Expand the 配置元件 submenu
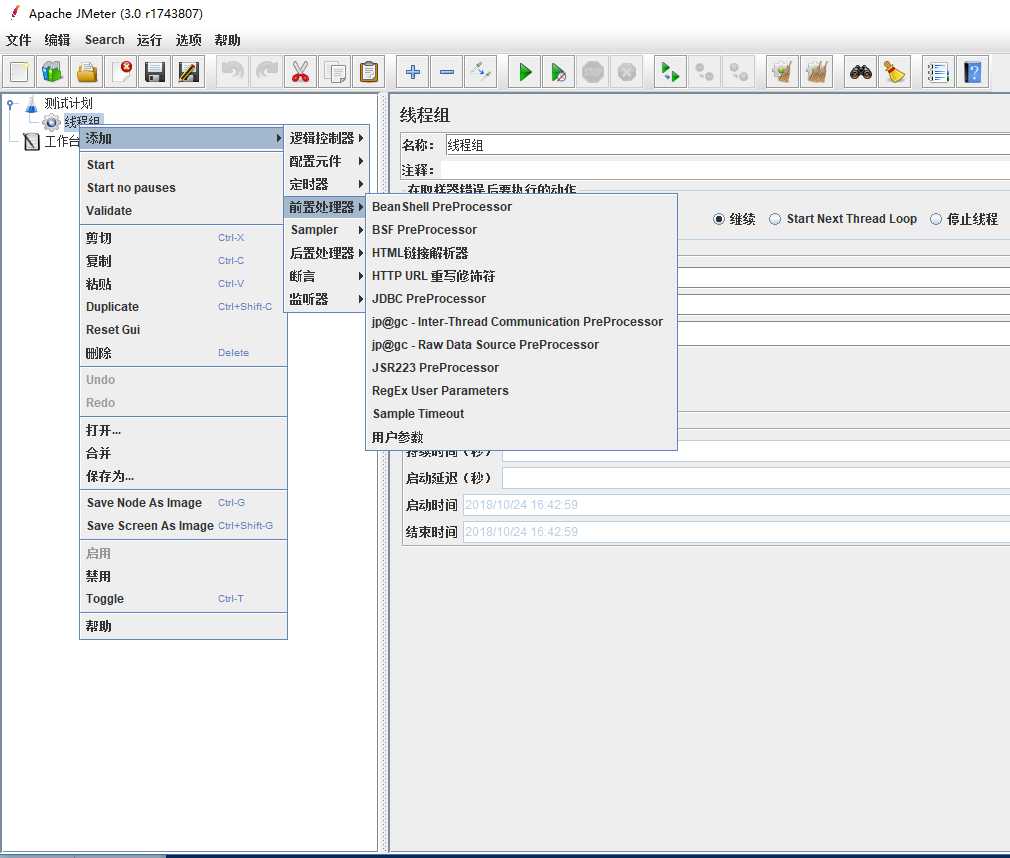1010x858 pixels. click(326, 161)
